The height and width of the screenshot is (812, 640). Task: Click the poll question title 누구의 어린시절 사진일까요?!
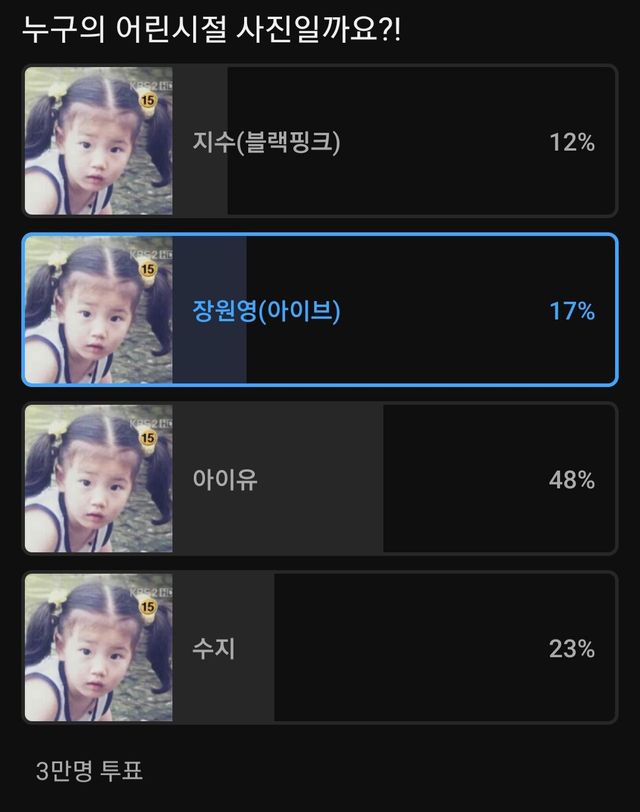point(211,28)
